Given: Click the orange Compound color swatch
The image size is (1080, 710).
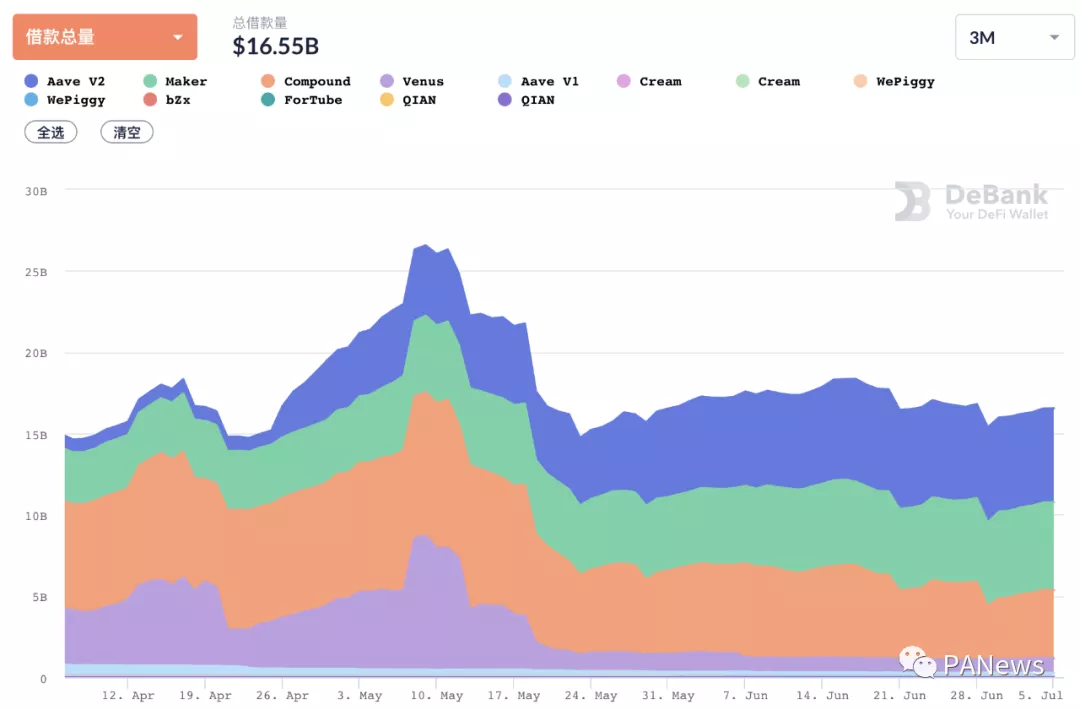Looking at the screenshot, I should (268, 81).
